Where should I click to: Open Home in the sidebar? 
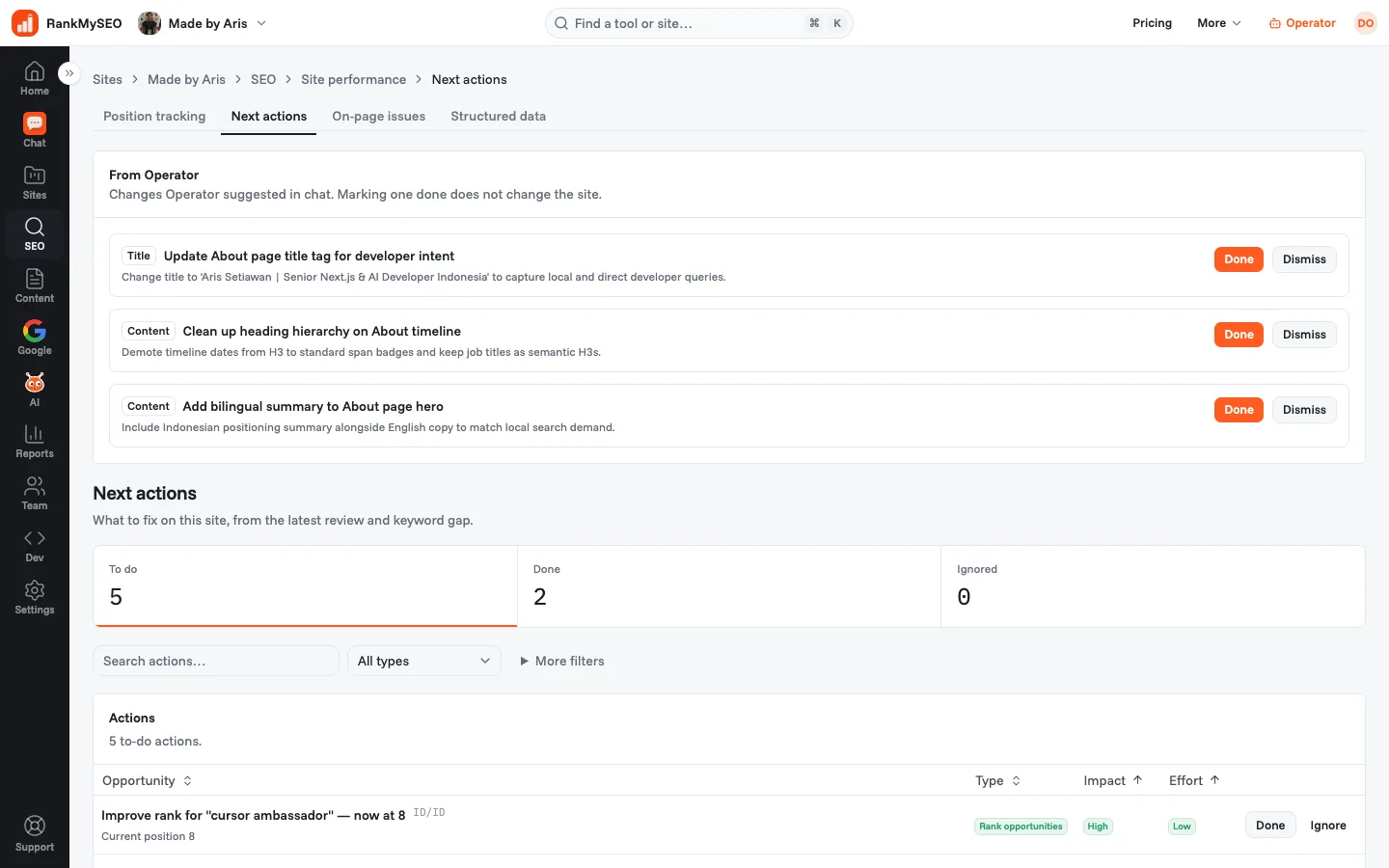tap(35, 78)
